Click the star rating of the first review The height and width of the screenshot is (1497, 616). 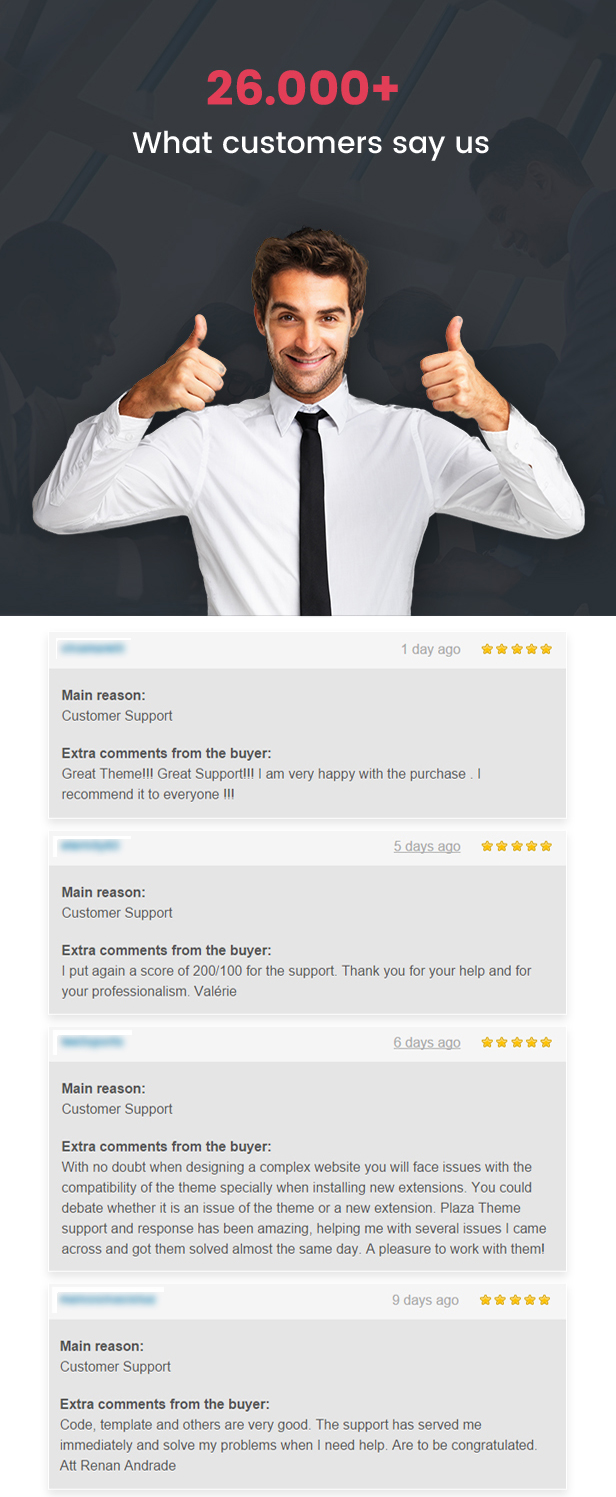pyautogui.click(x=516, y=649)
